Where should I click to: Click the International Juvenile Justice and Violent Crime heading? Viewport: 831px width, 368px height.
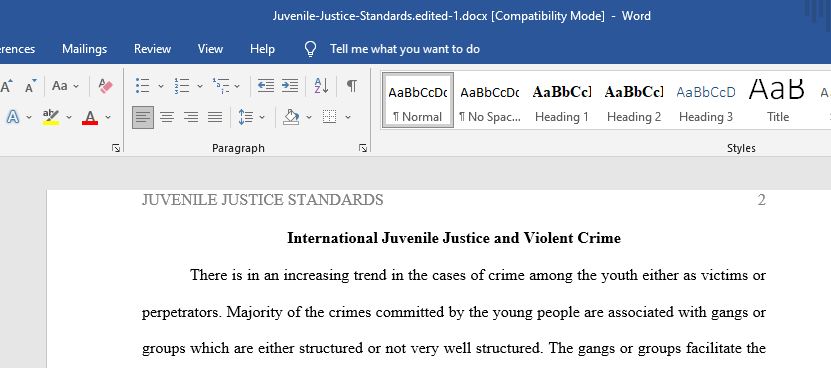pyautogui.click(x=454, y=238)
